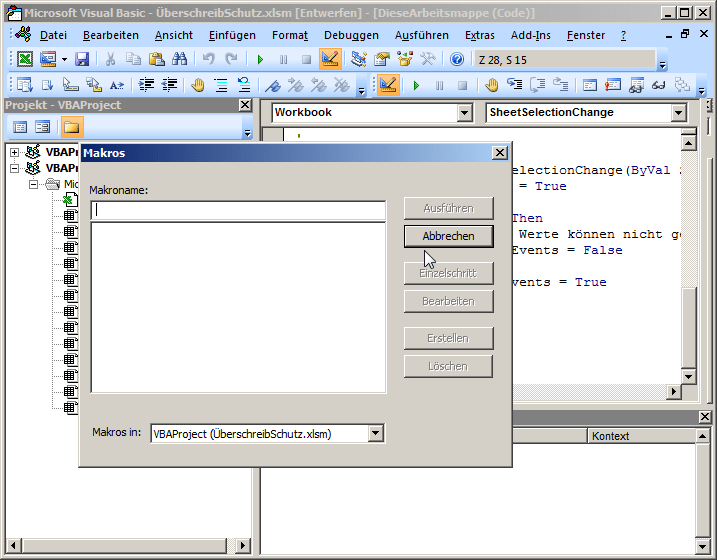717x560 pixels.
Task: Open the Toolbox hammer-and-wrench icon
Action: pyautogui.click(x=428, y=59)
